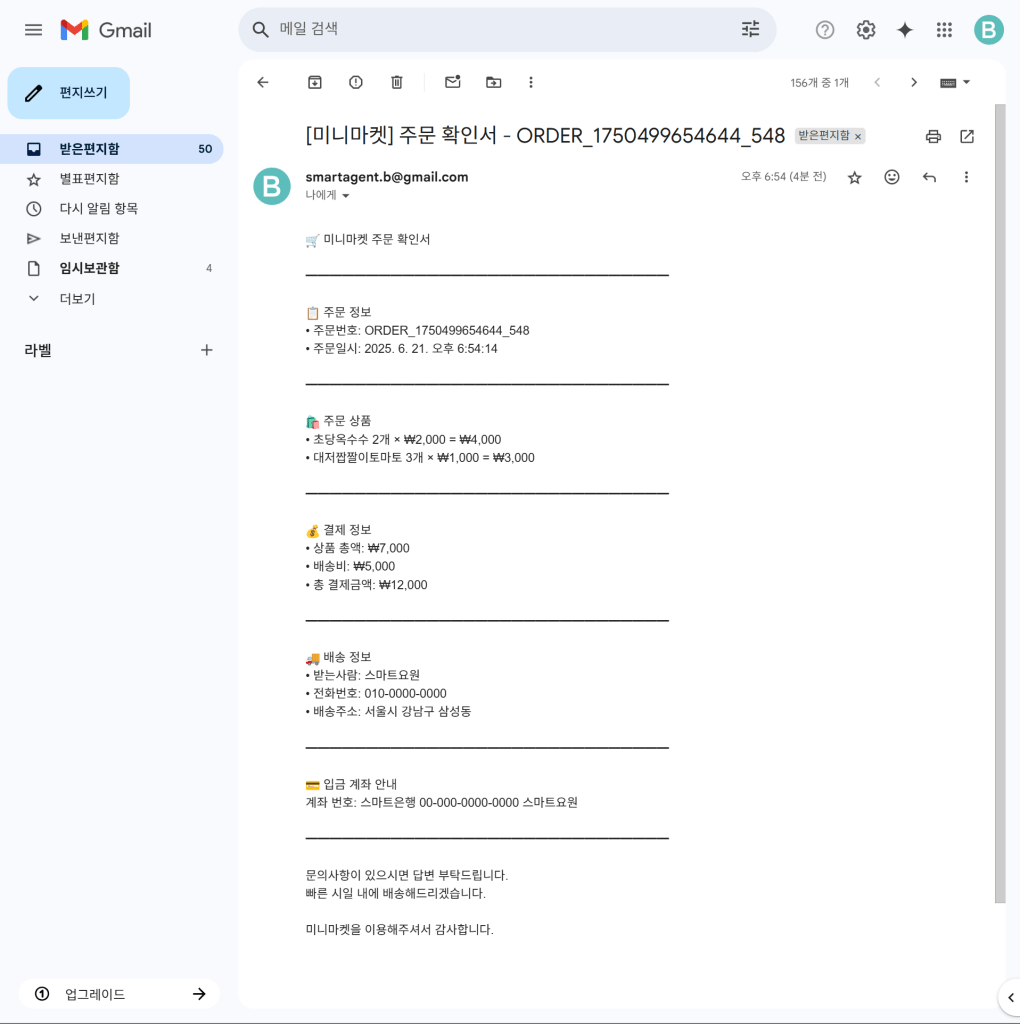Go to the 임시보관함 drafts folder
Image resolution: width=1020 pixels, height=1024 pixels.
pyautogui.click(x=89, y=268)
